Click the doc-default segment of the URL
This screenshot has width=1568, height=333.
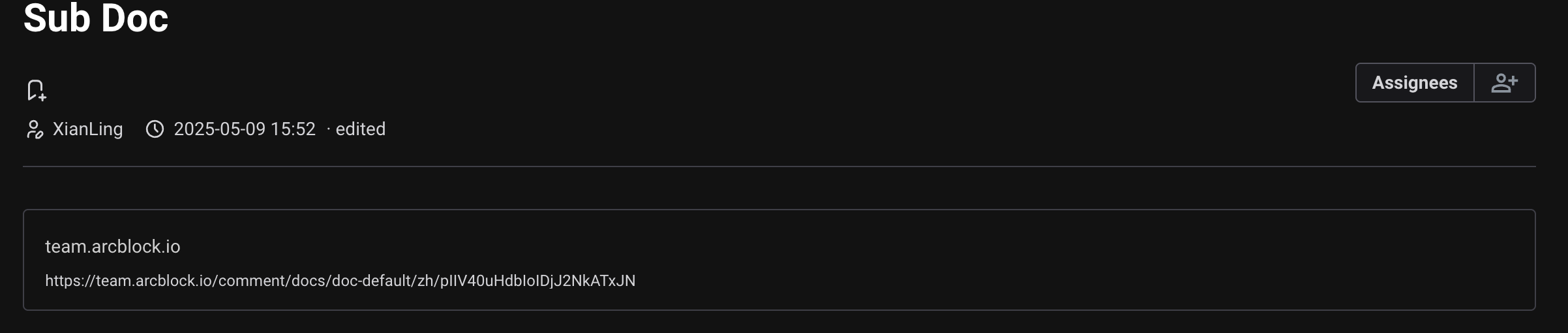click(372, 281)
